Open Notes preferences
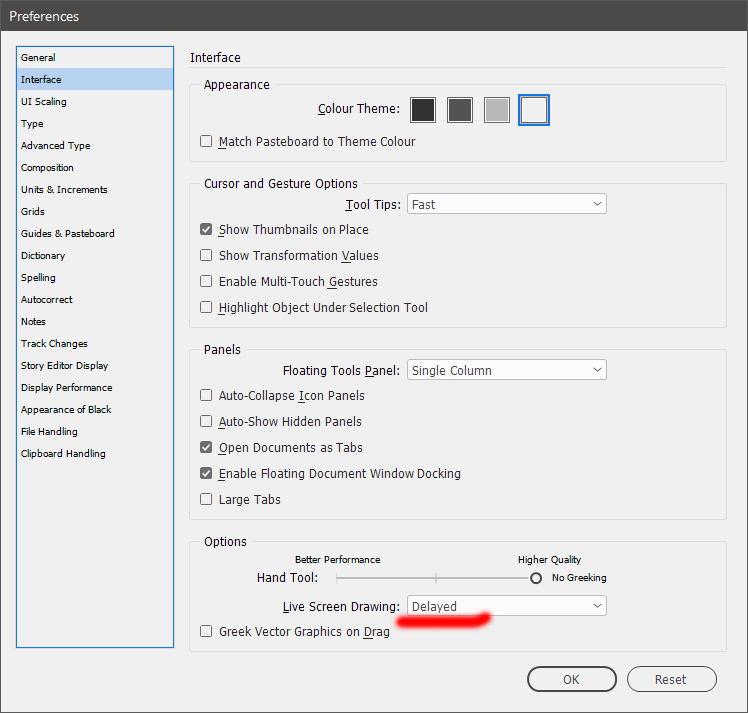This screenshot has width=748, height=713. pyautogui.click(x=95, y=321)
